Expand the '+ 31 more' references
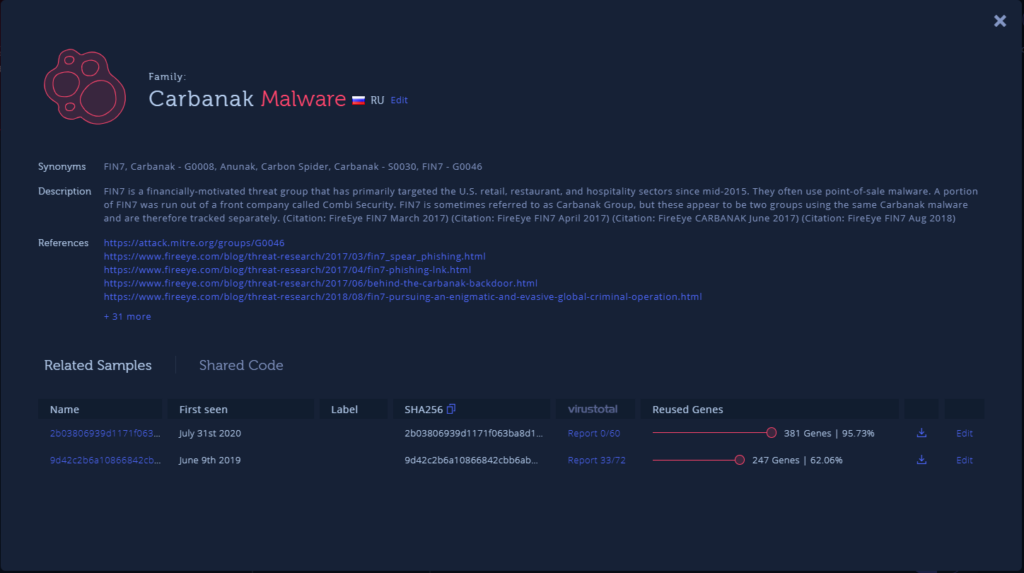 pos(127,316)
